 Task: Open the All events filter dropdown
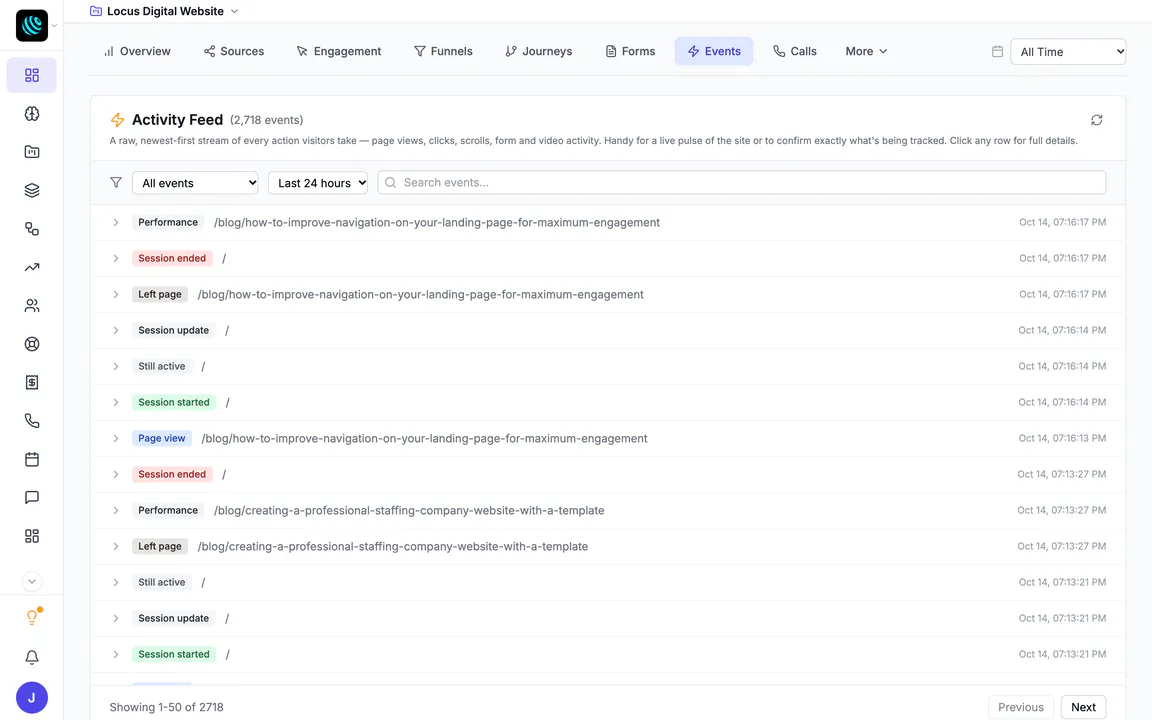pyautogui.click(x=195, y=183)
